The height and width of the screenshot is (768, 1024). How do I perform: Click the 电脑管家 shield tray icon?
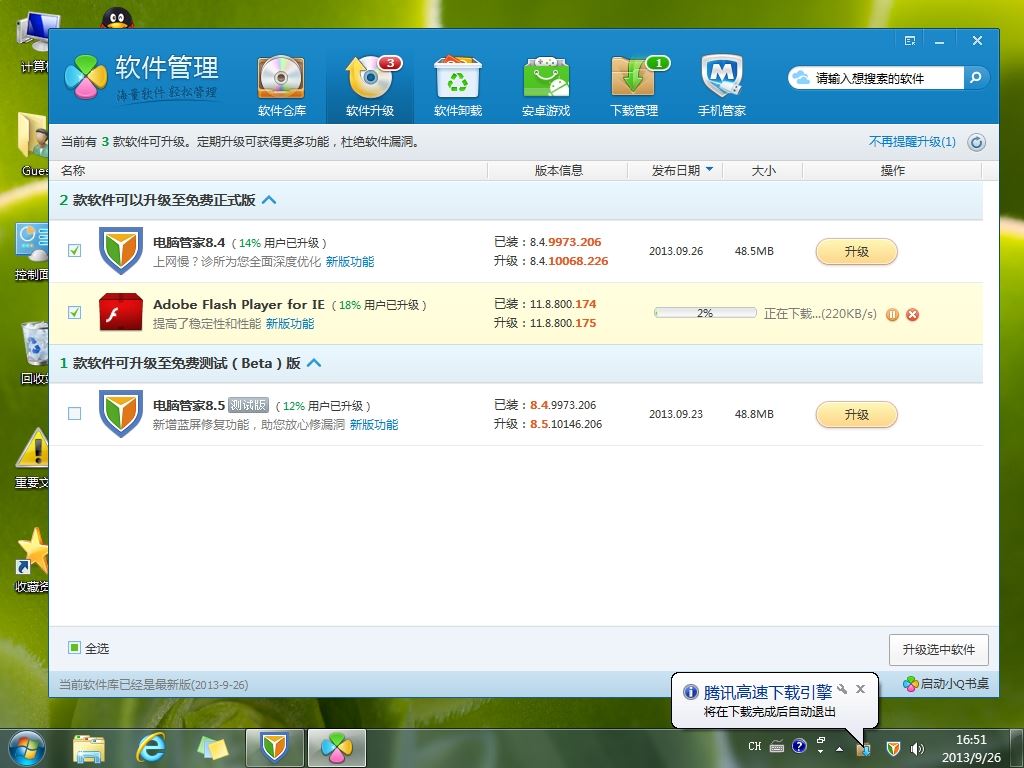893,748
